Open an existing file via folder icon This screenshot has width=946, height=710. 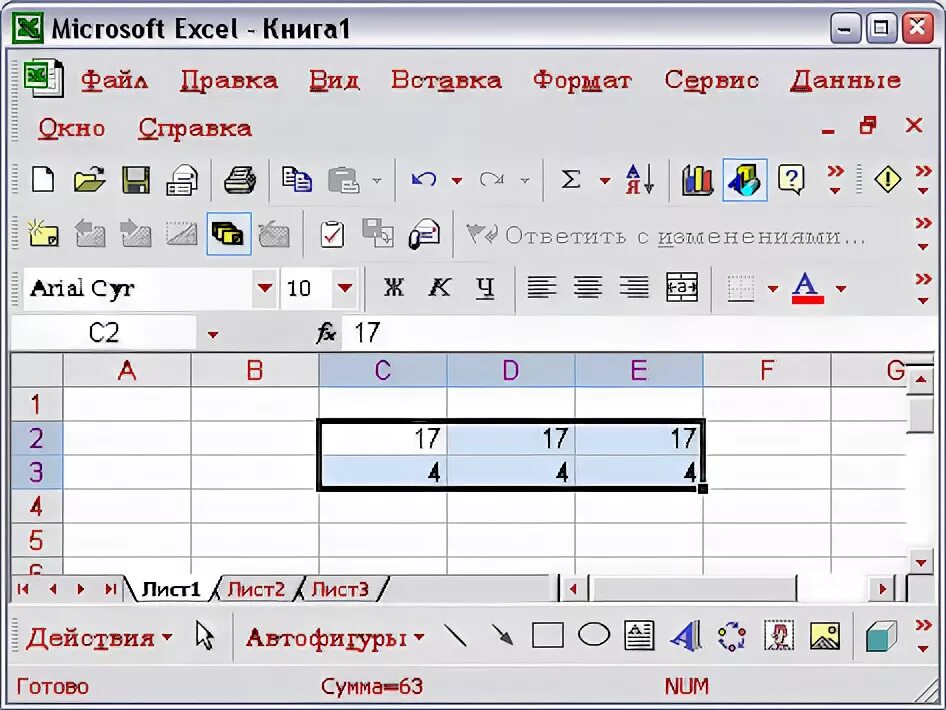[x=89, y=180]
